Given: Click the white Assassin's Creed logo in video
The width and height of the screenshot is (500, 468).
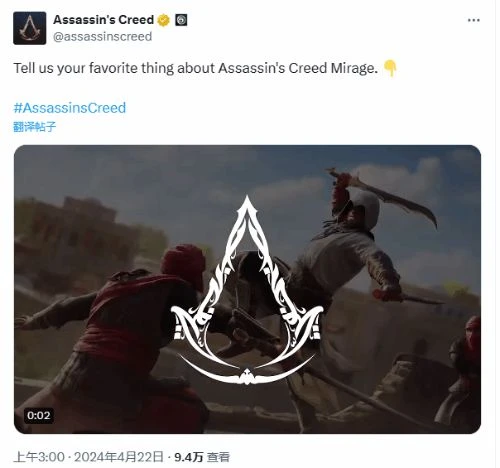Looking at the screenshot, I should [247, 290].
